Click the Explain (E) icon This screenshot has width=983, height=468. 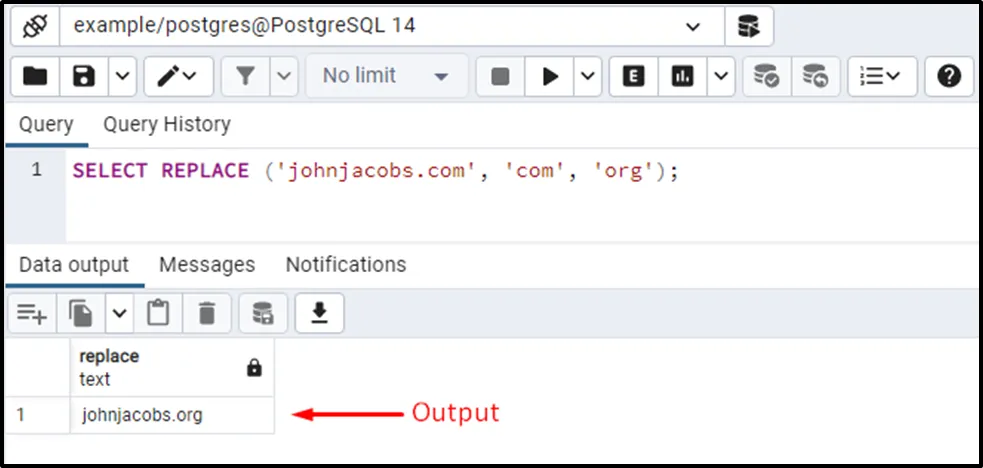coord(633,76)
